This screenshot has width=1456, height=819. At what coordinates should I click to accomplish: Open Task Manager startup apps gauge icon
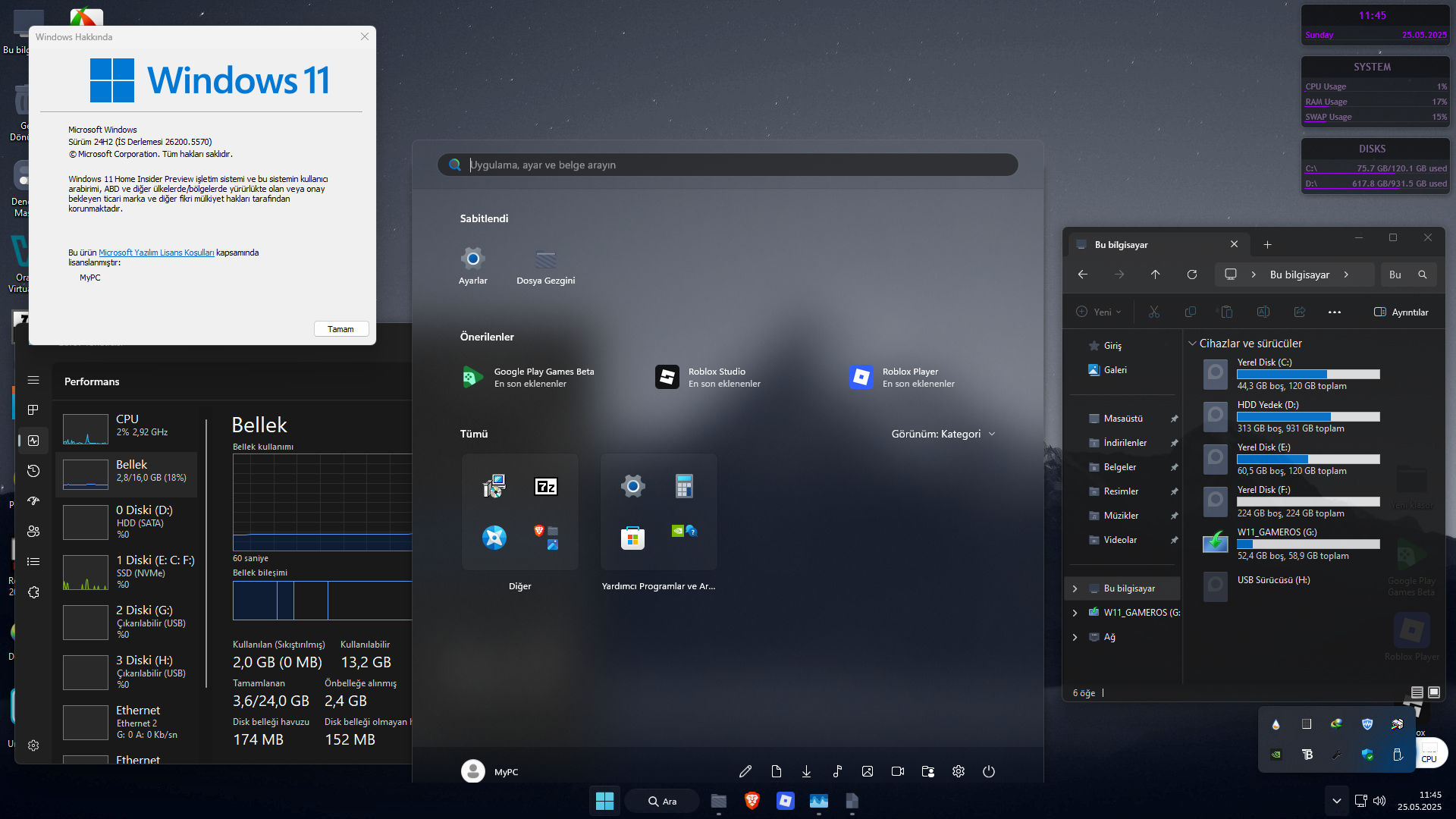point(33,501)
